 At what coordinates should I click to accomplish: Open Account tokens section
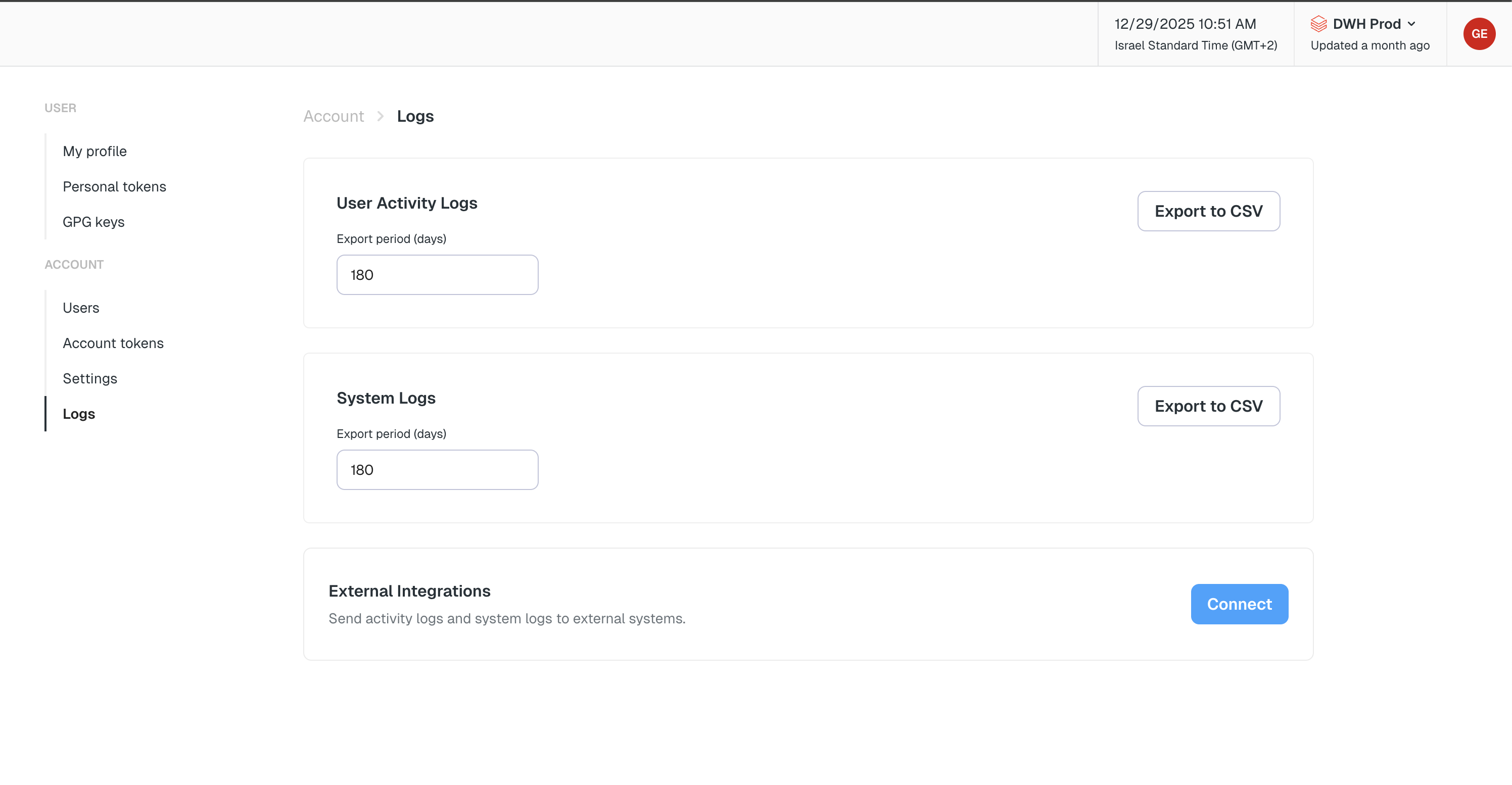coord(113,343)
